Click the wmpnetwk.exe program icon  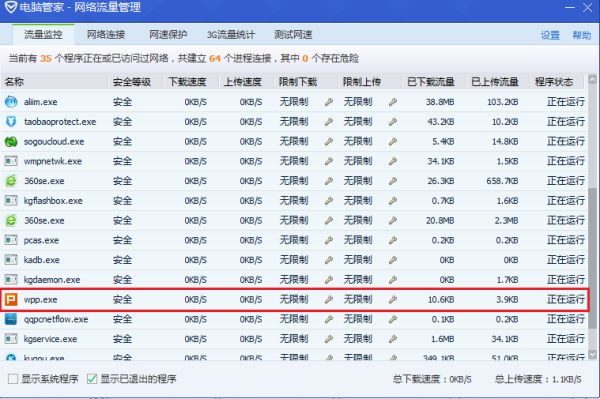point(11,161)
